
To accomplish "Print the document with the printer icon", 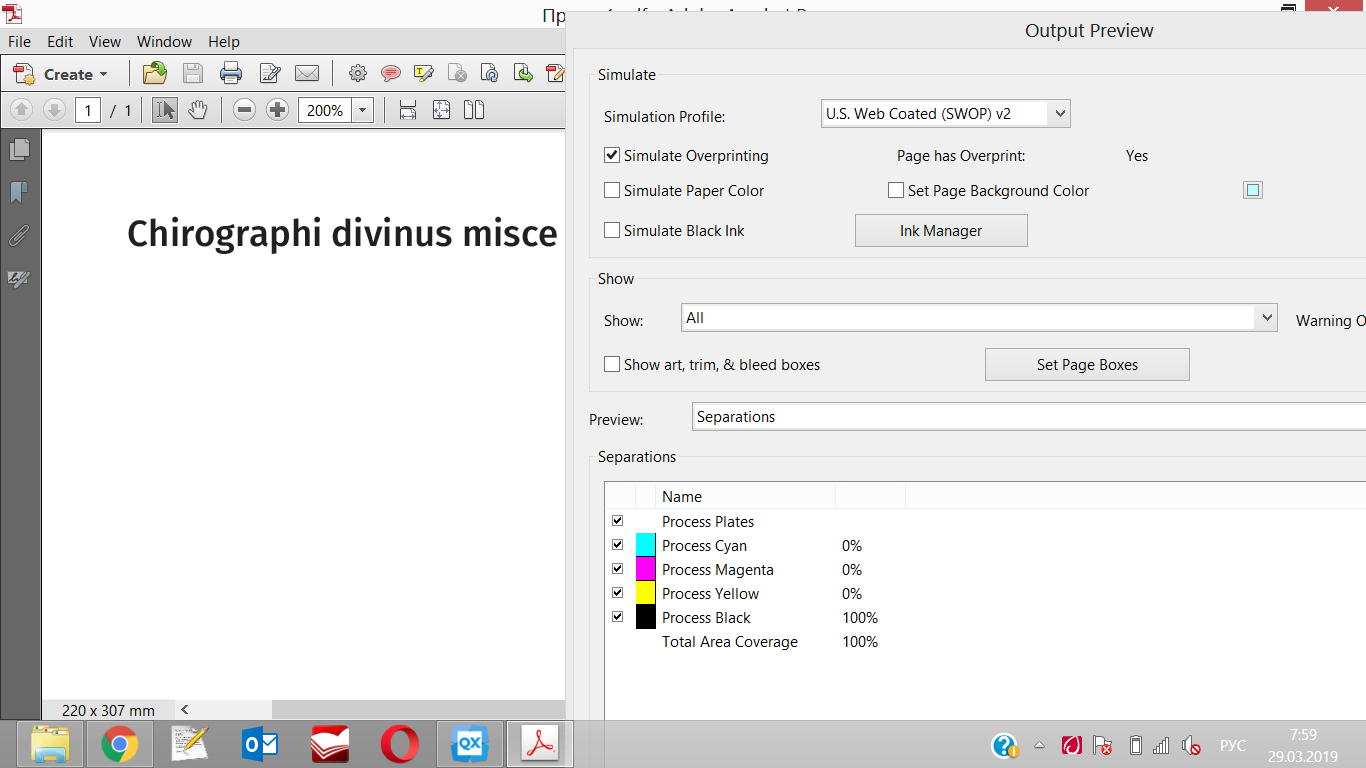I will coord(231,73).
